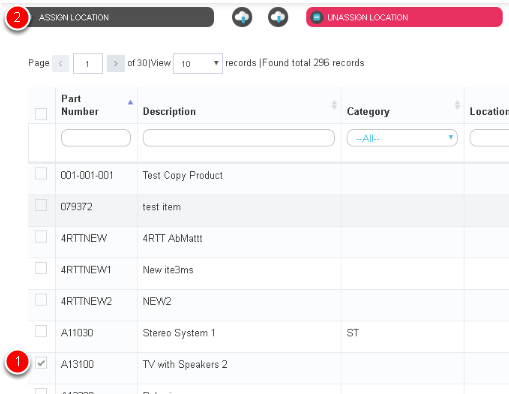Sort the Description column using arrows
Viewport: 509px width, 394px height.
334,105
